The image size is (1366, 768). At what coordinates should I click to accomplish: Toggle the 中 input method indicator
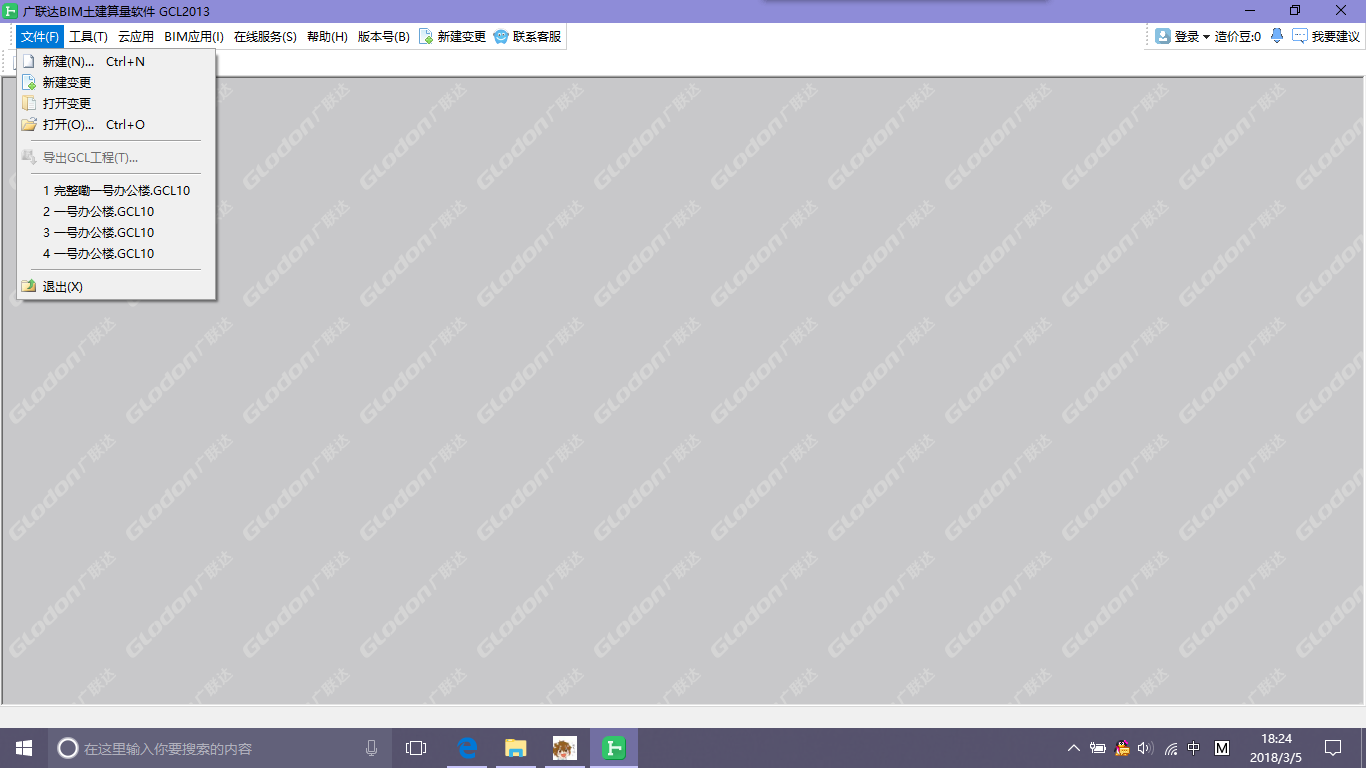click(1194, 748)
